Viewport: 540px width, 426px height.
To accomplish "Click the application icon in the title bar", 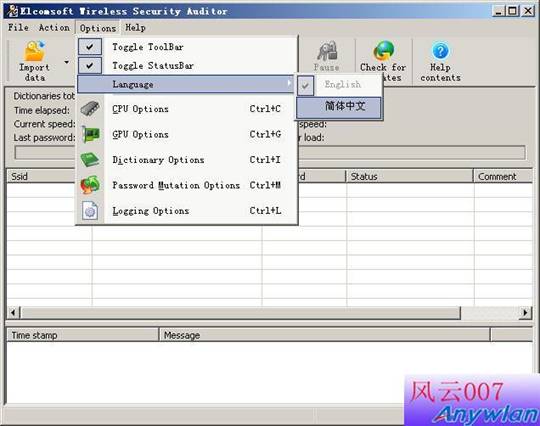I will point(13,11).
